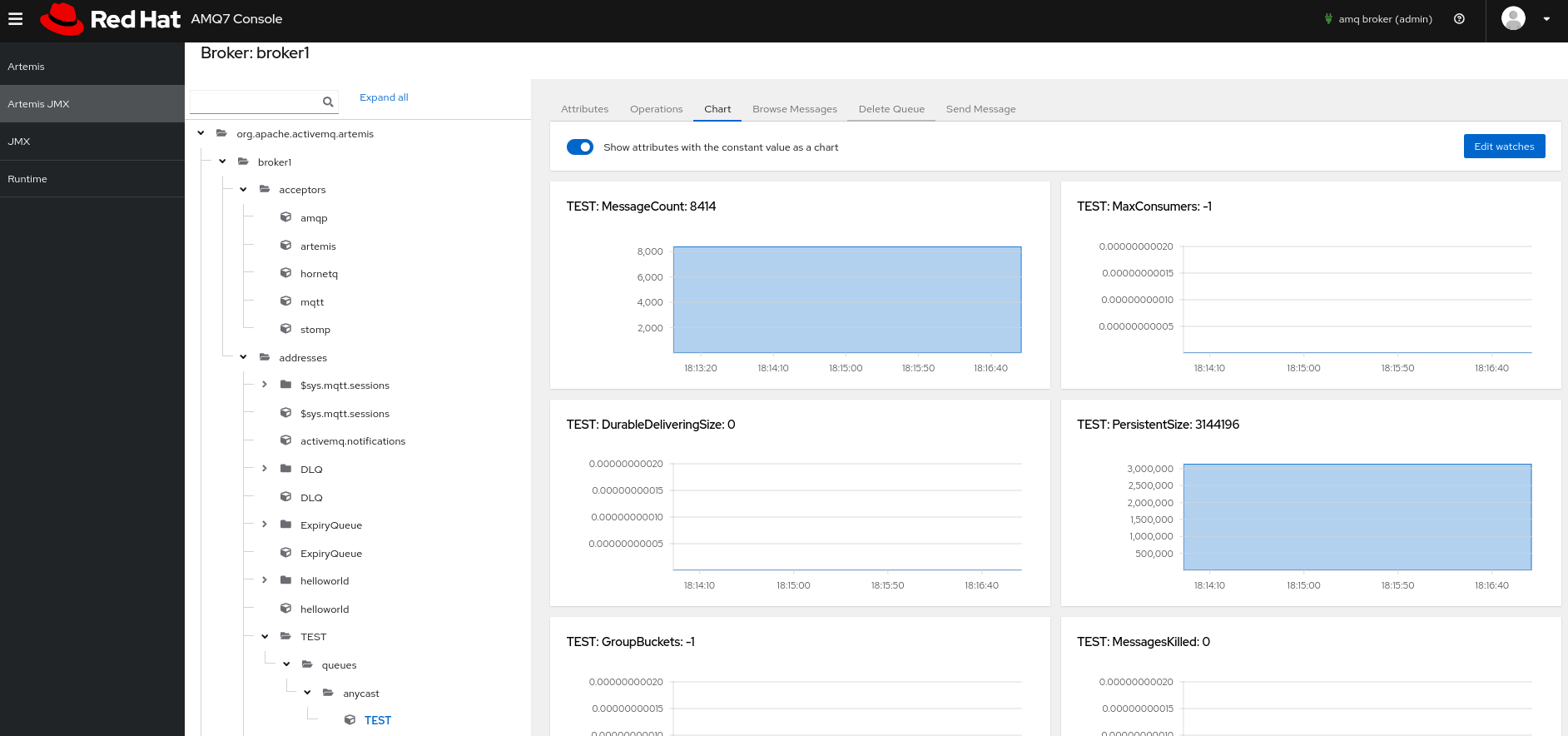Select the amqp acceptor cube icon
The width and height of the screenshot is (1568, 736).
point(285,217)
